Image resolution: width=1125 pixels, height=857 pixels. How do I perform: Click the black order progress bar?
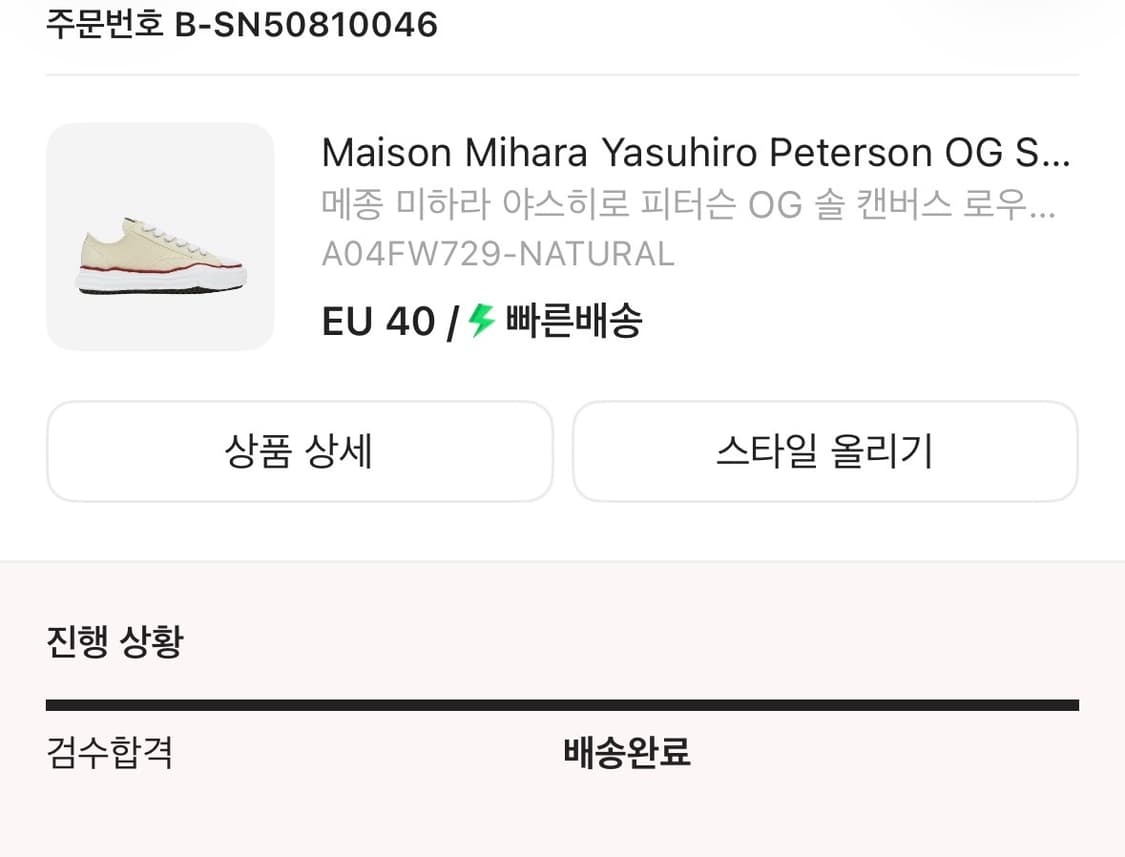point(562,705)
